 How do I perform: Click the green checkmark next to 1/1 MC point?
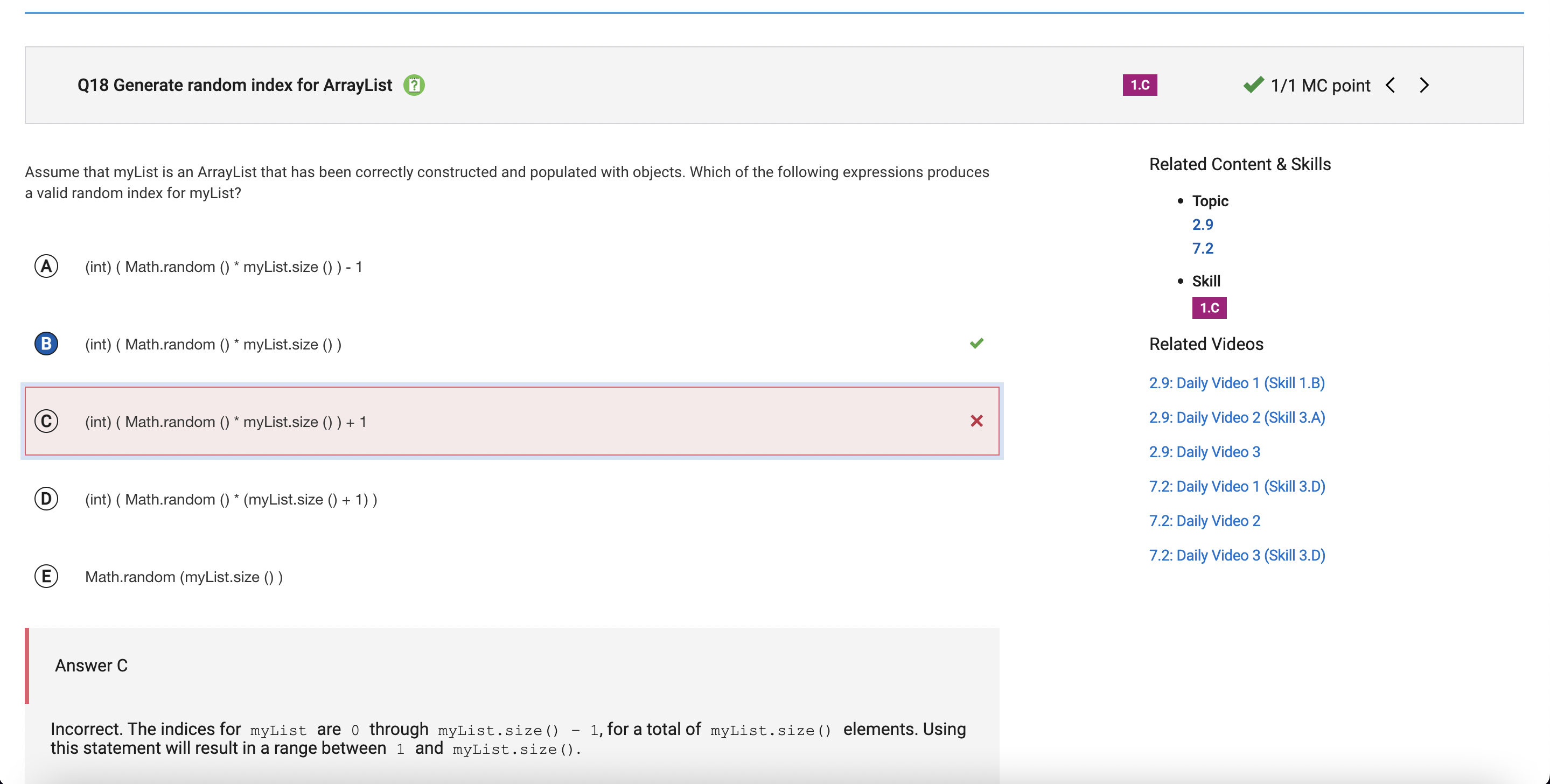click(x=1253, y=84)
